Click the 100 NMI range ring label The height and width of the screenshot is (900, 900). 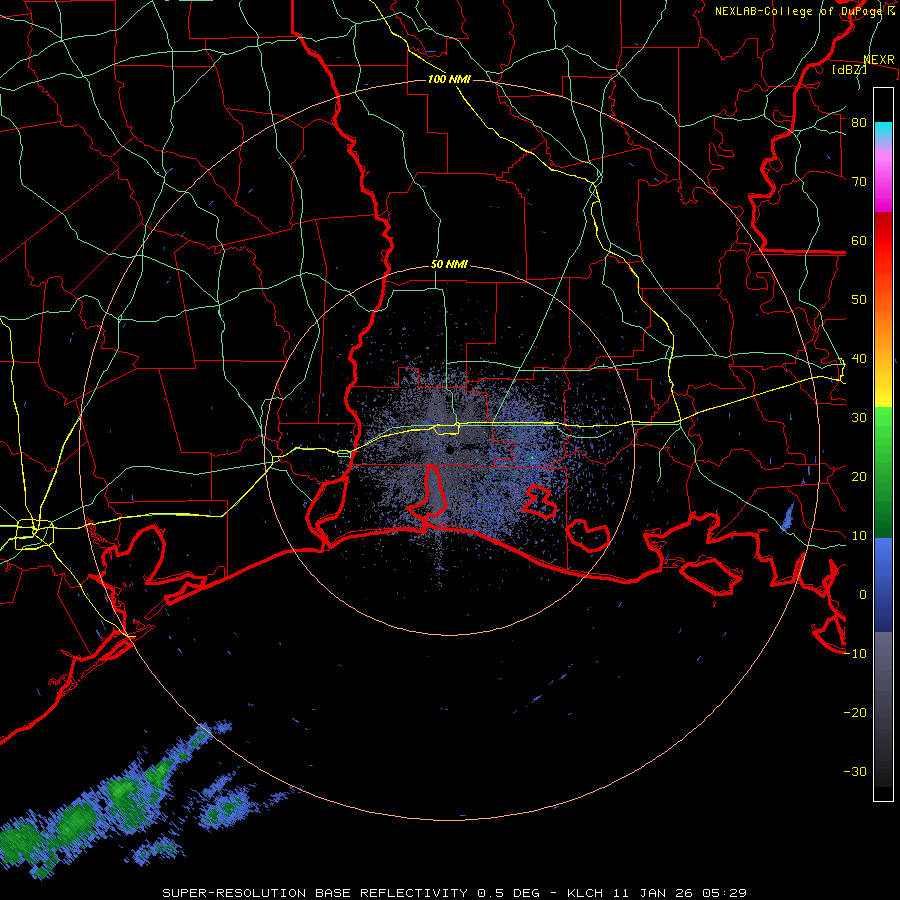(x=449, y=79)
